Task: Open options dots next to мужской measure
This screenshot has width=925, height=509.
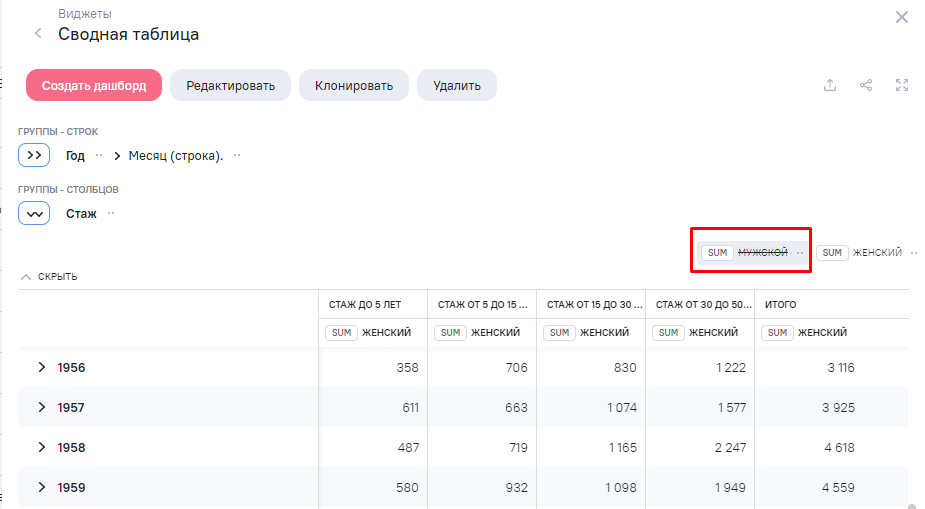Action: click(x=800, y=253)
